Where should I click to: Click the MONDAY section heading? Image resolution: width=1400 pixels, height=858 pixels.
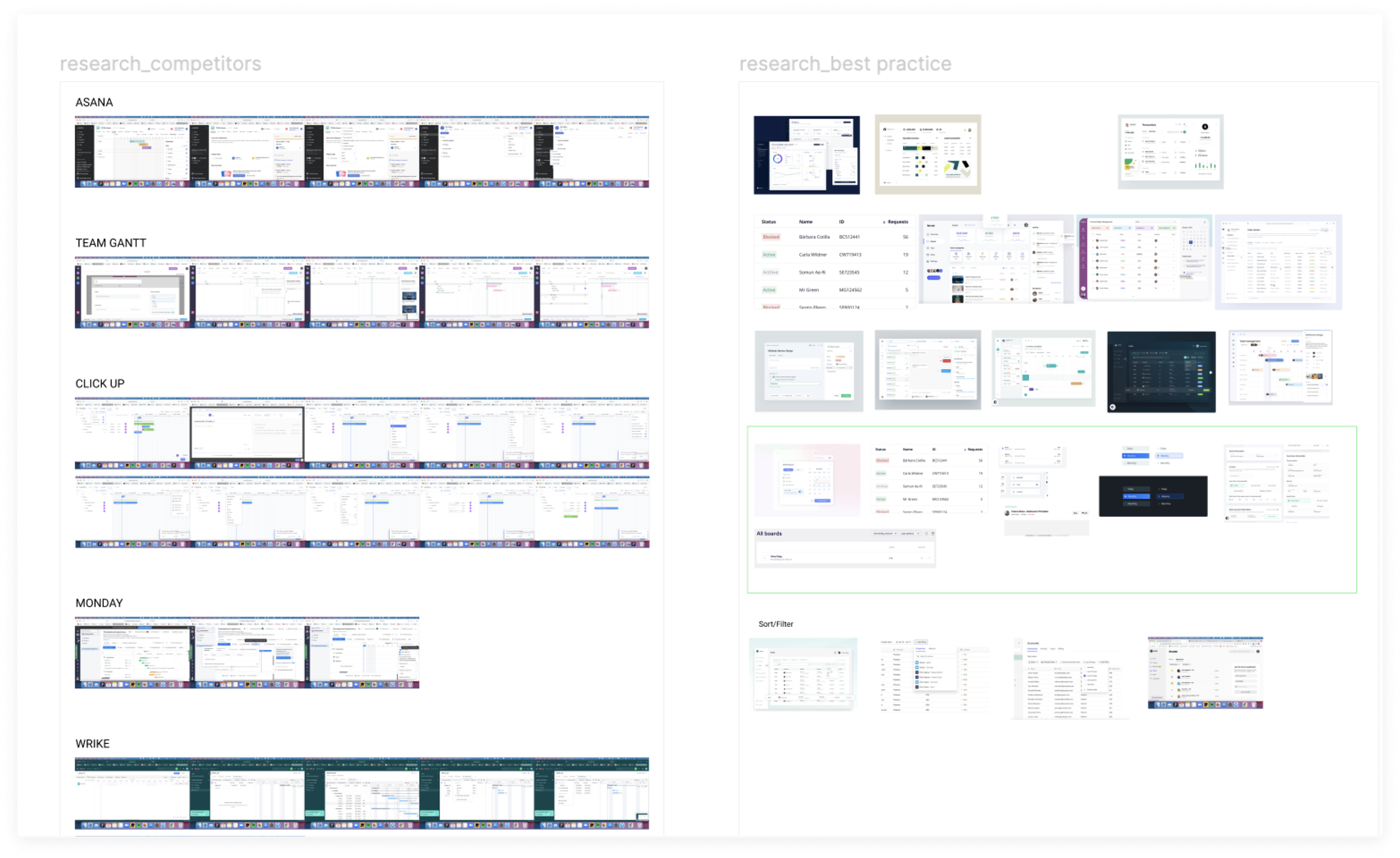pyautogui.click(x=99, y=604)
